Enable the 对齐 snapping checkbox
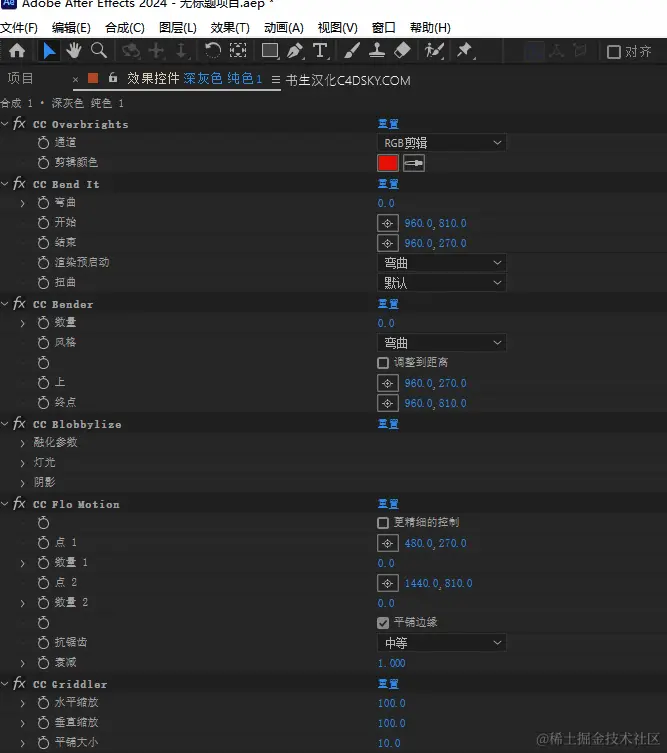 (x=614, y=51)
